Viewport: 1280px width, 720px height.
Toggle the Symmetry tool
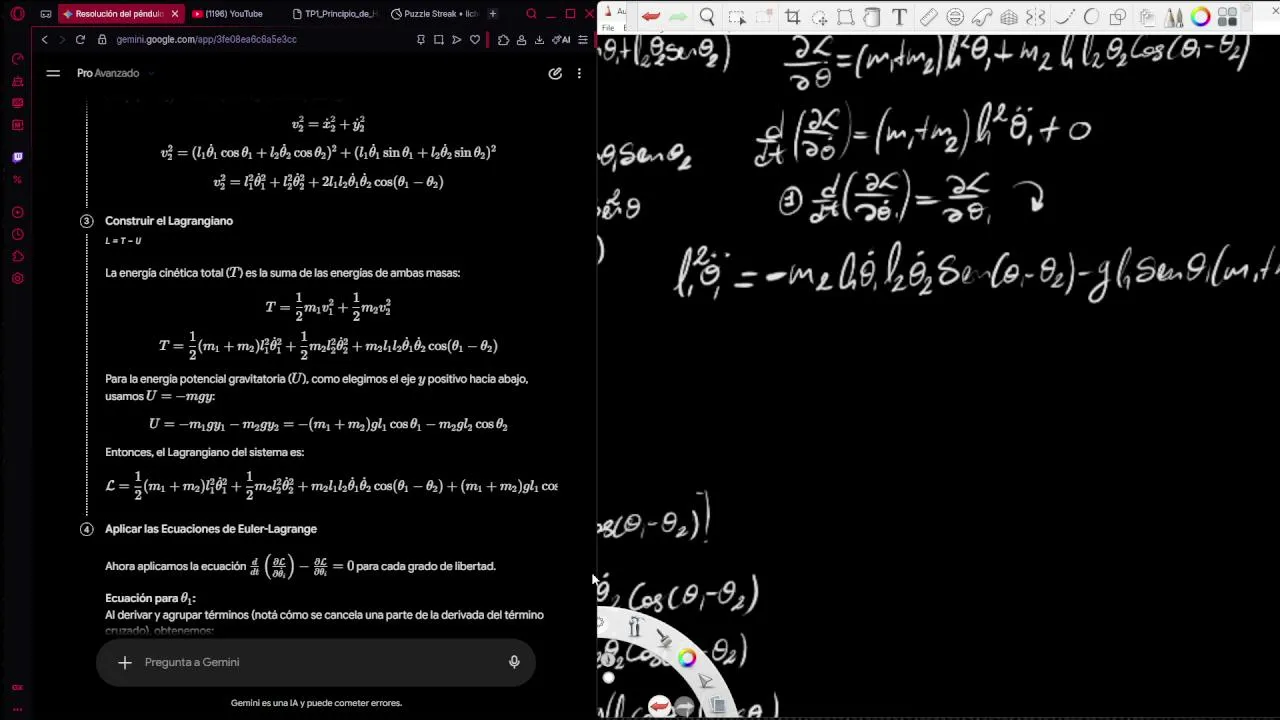tap(1035, 17)
